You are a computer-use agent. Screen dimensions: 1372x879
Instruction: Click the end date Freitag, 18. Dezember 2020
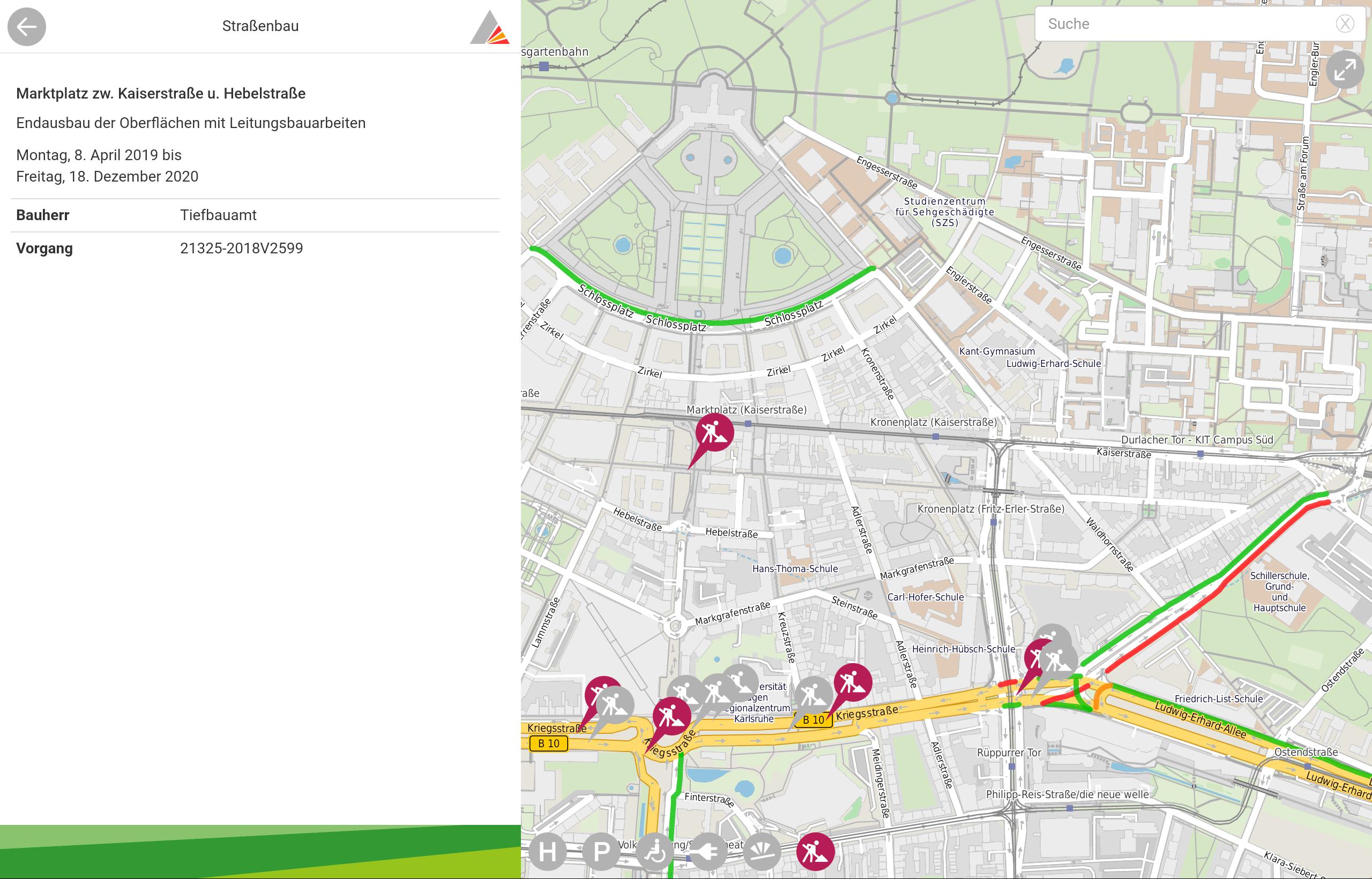point(107,176)
